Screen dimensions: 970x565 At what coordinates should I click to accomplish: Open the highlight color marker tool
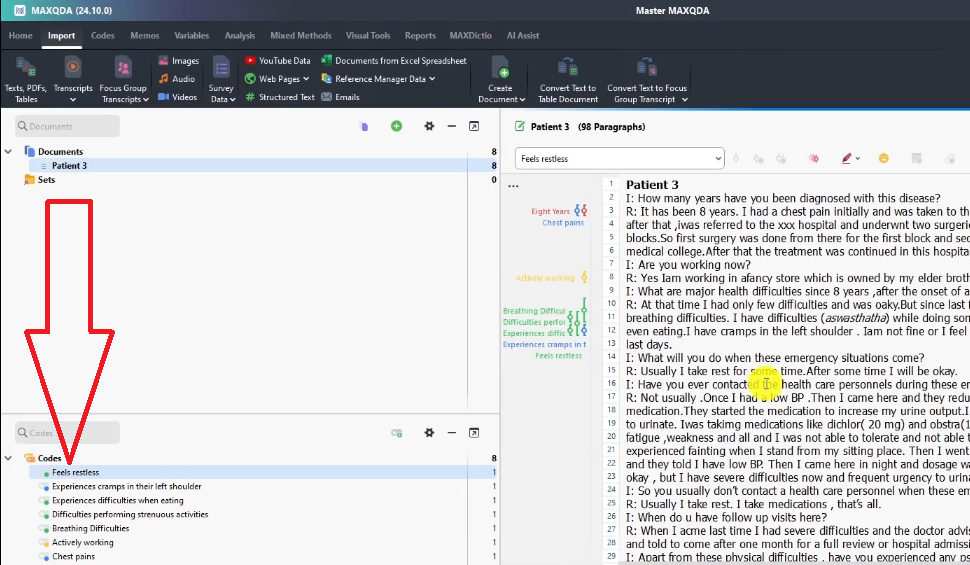(850, 158)
